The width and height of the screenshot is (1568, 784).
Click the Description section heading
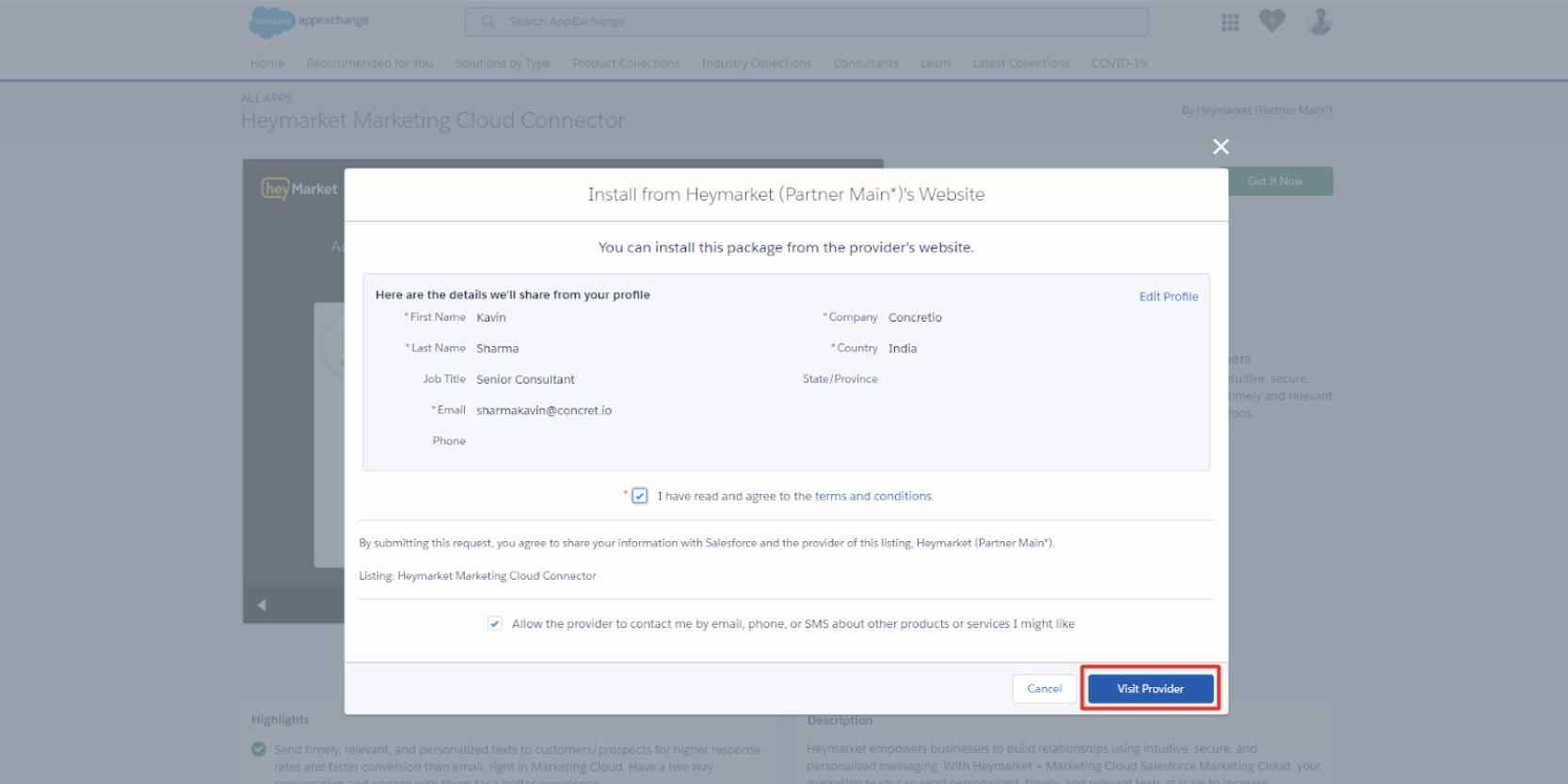840,720
